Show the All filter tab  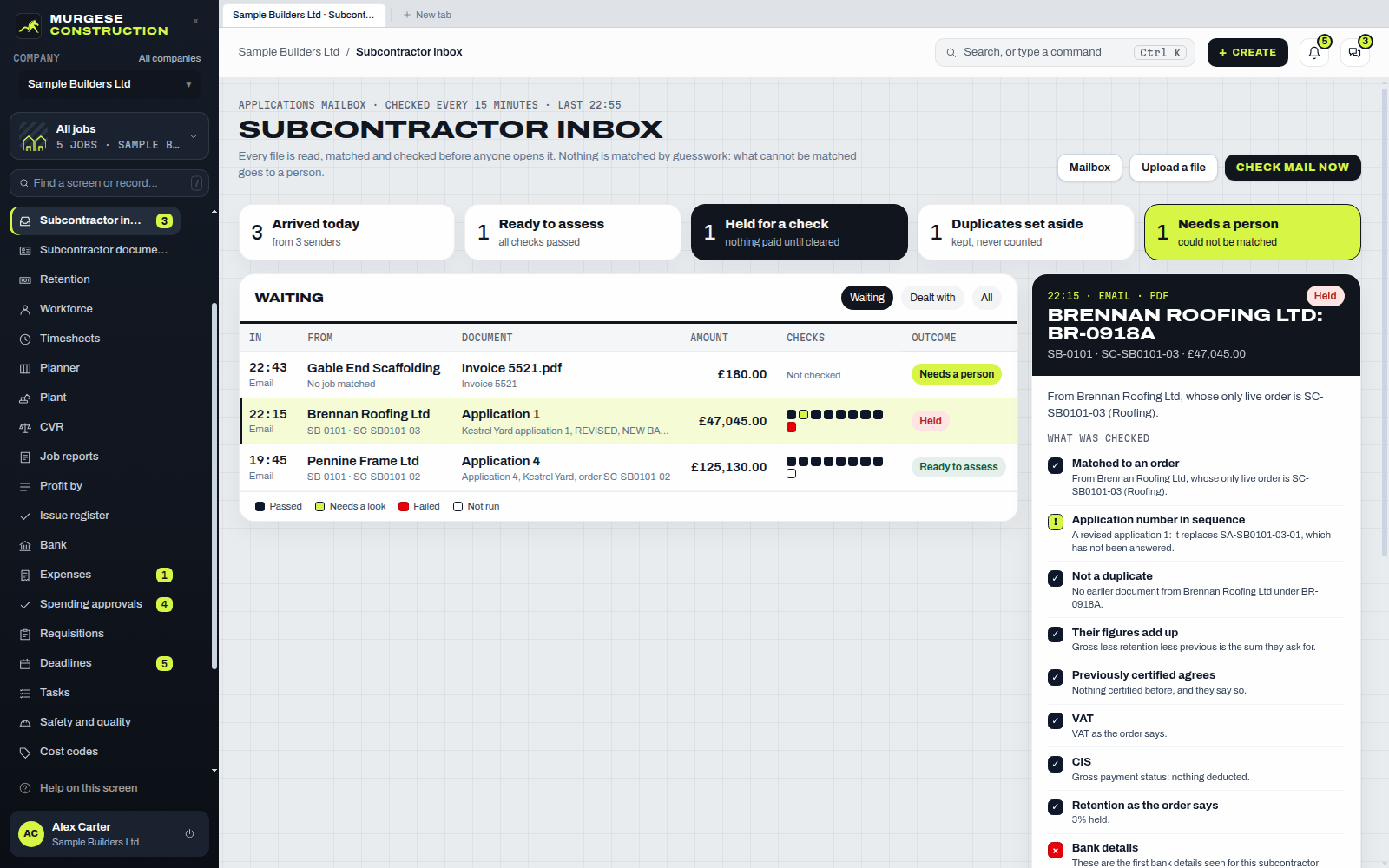987,298
